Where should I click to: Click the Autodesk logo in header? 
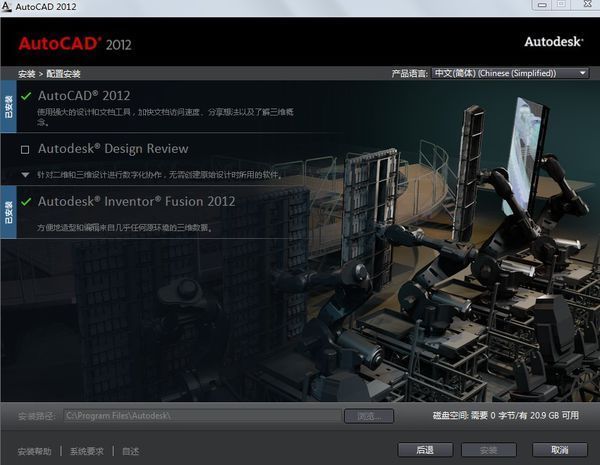coord(554,41)
